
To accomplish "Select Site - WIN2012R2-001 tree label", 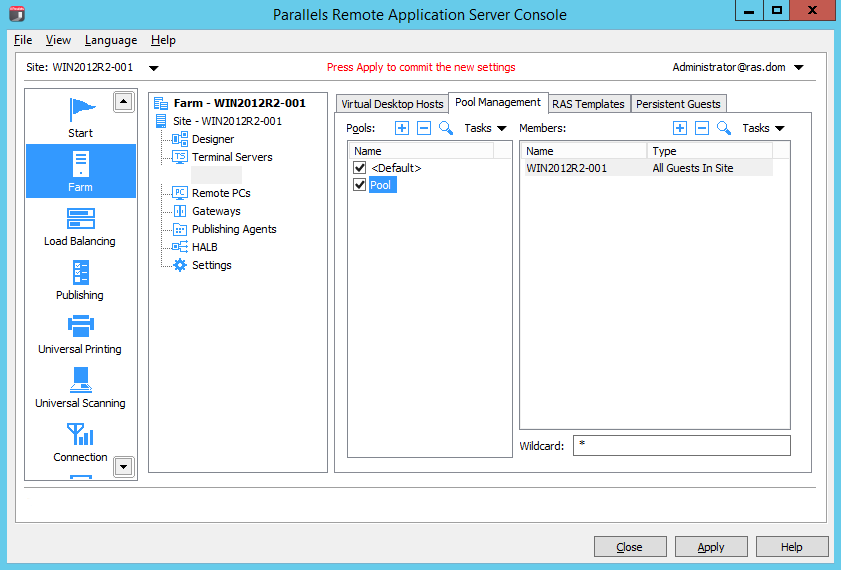I will [227, 121].
